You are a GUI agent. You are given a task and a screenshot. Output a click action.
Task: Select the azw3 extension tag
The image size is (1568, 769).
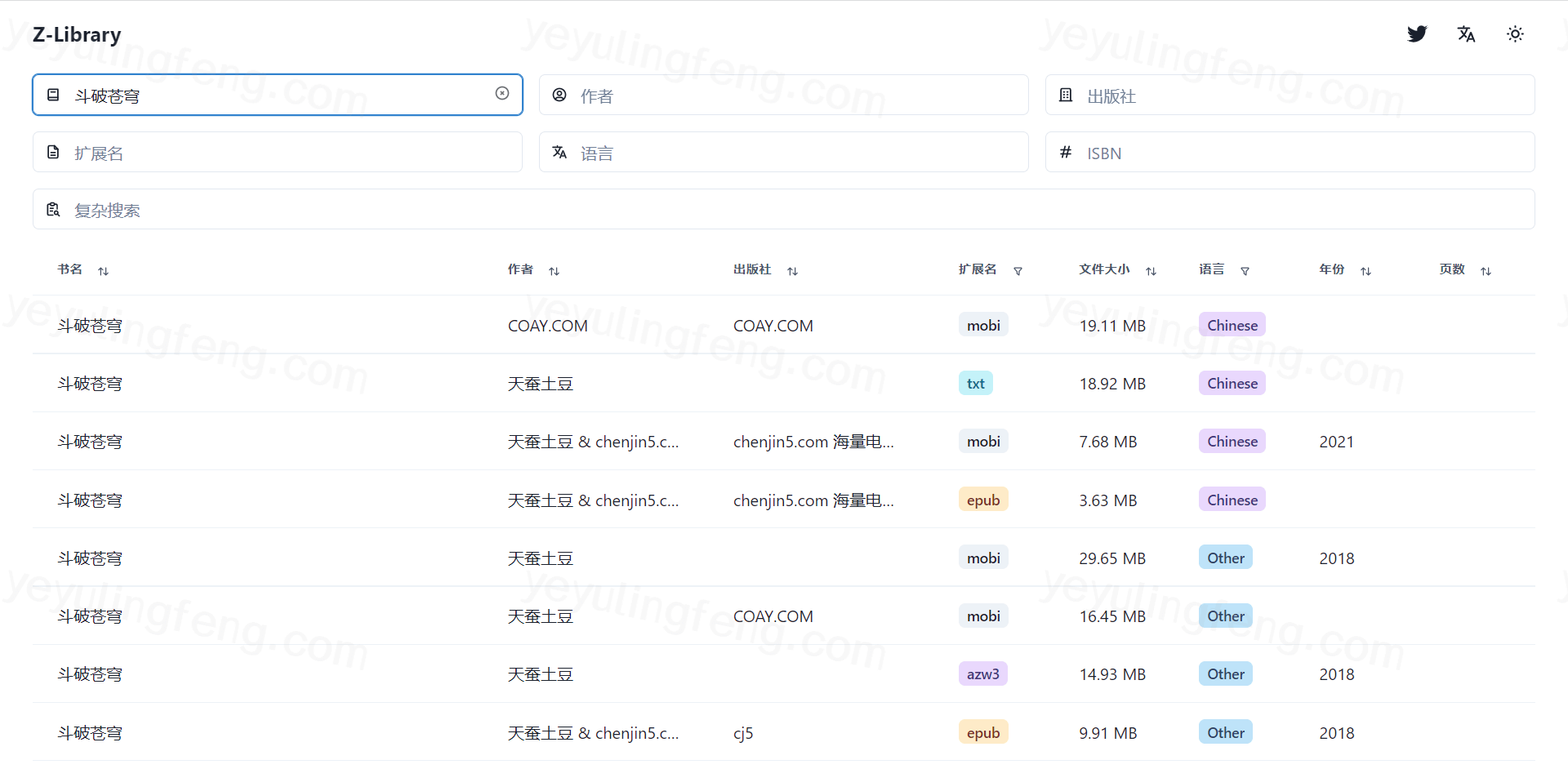983,673
